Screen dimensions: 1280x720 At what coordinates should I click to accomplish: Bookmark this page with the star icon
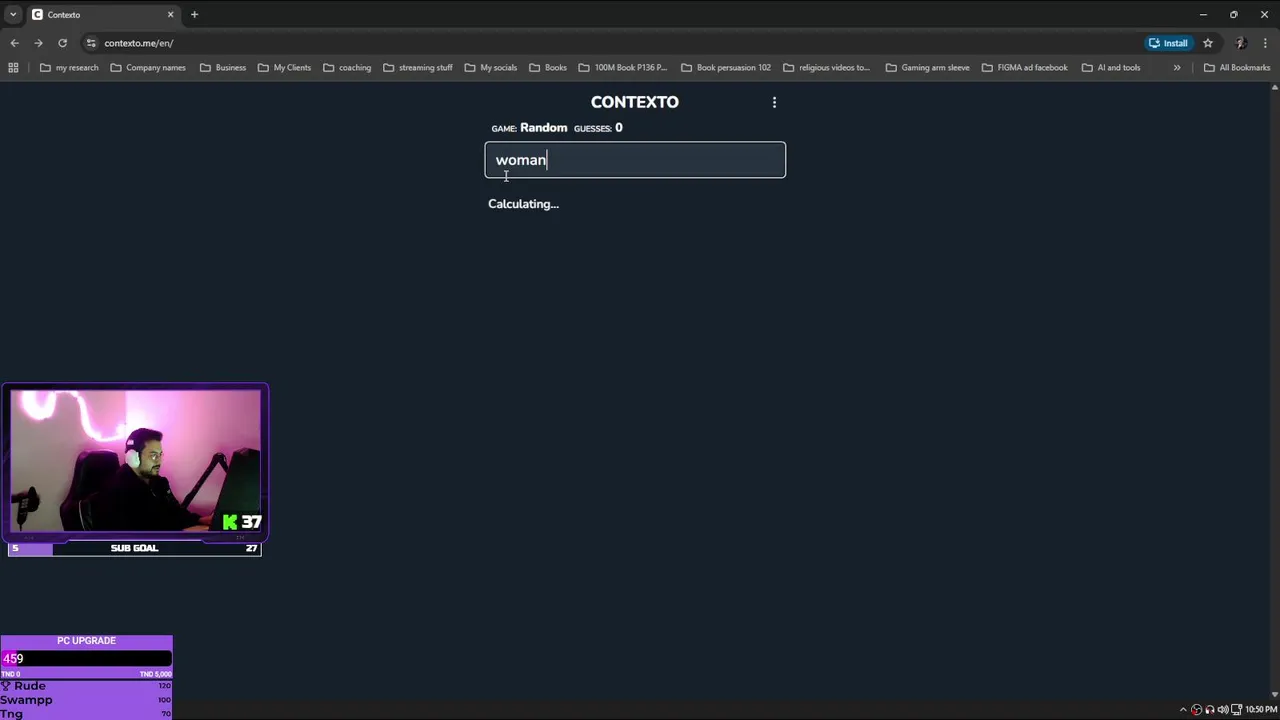[x=1208, y=43]
